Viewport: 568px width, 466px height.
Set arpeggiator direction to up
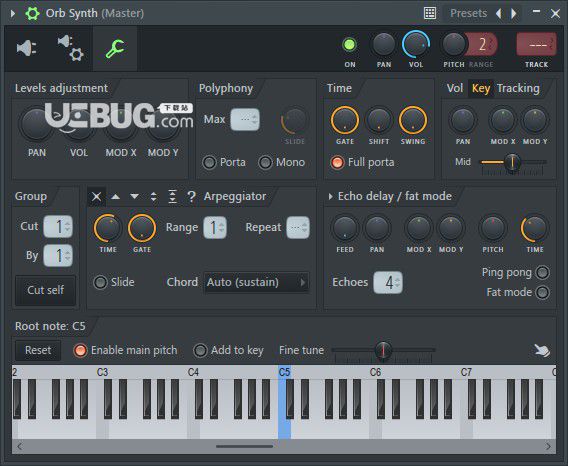[115, 196]
